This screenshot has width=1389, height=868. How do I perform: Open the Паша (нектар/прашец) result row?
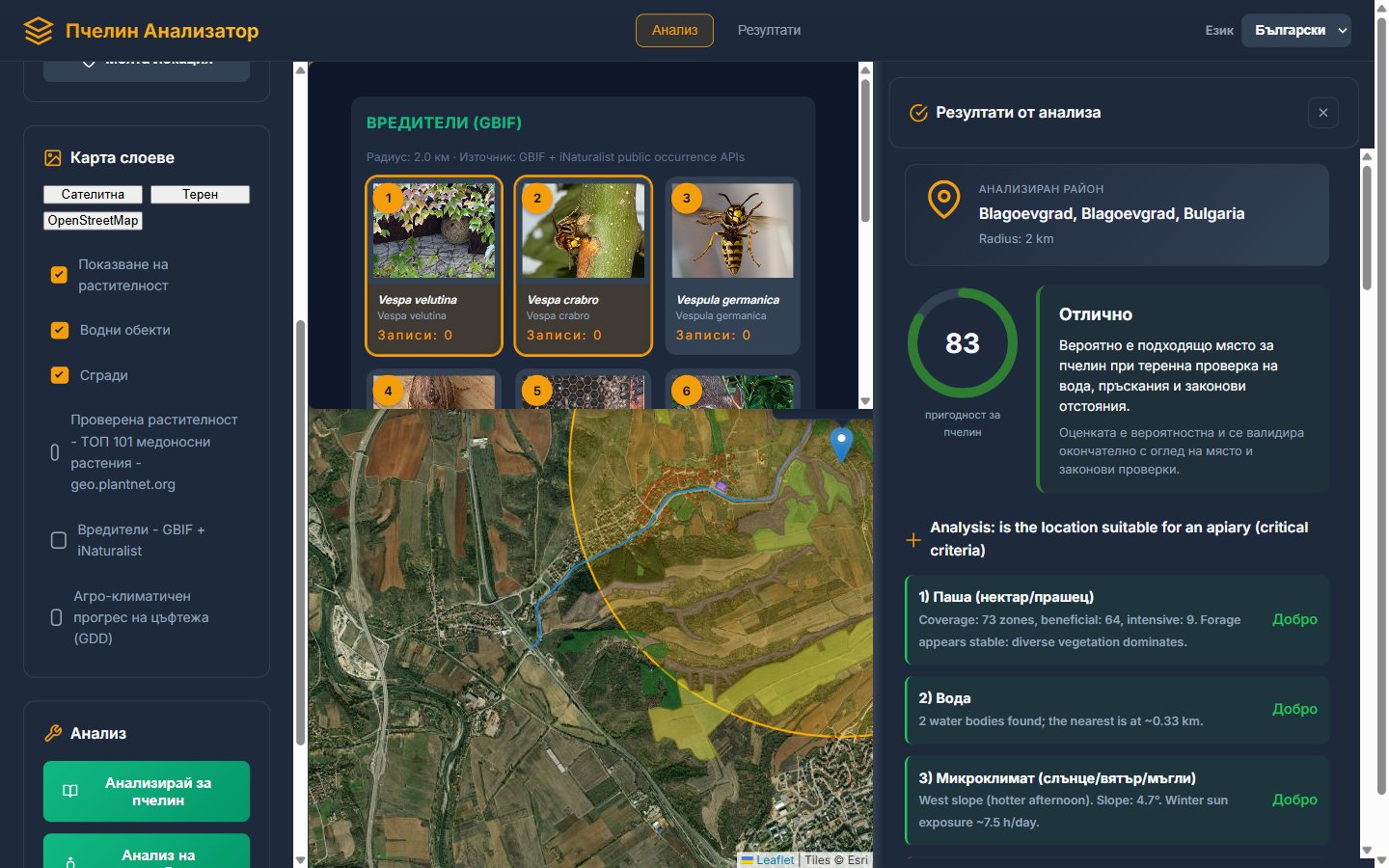pyautogui.click(x=1117, y=620)
